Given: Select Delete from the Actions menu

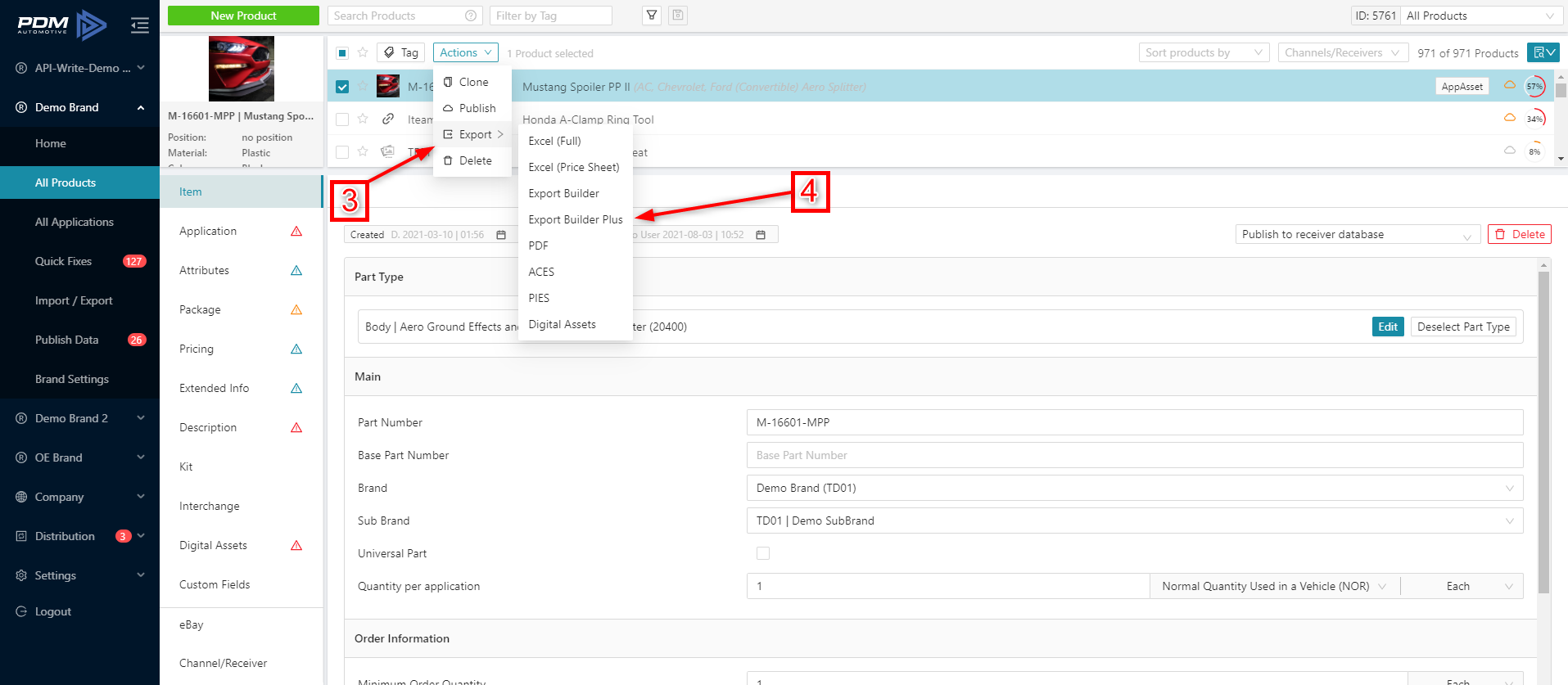Looking at the screenshot, I should pyautogui.click(x=472, y=160).
